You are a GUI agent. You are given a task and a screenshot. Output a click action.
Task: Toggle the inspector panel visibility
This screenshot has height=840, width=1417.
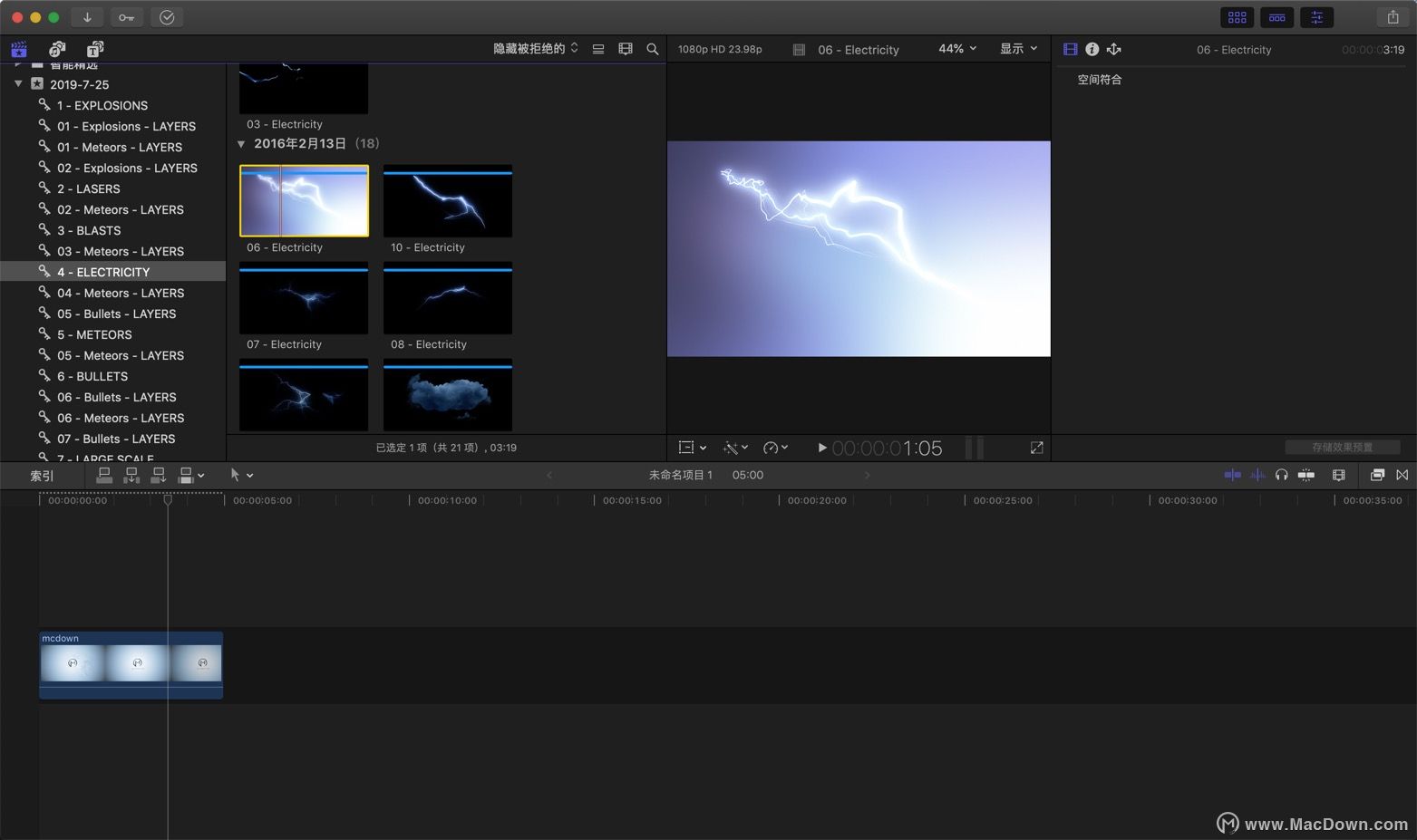1316,17
